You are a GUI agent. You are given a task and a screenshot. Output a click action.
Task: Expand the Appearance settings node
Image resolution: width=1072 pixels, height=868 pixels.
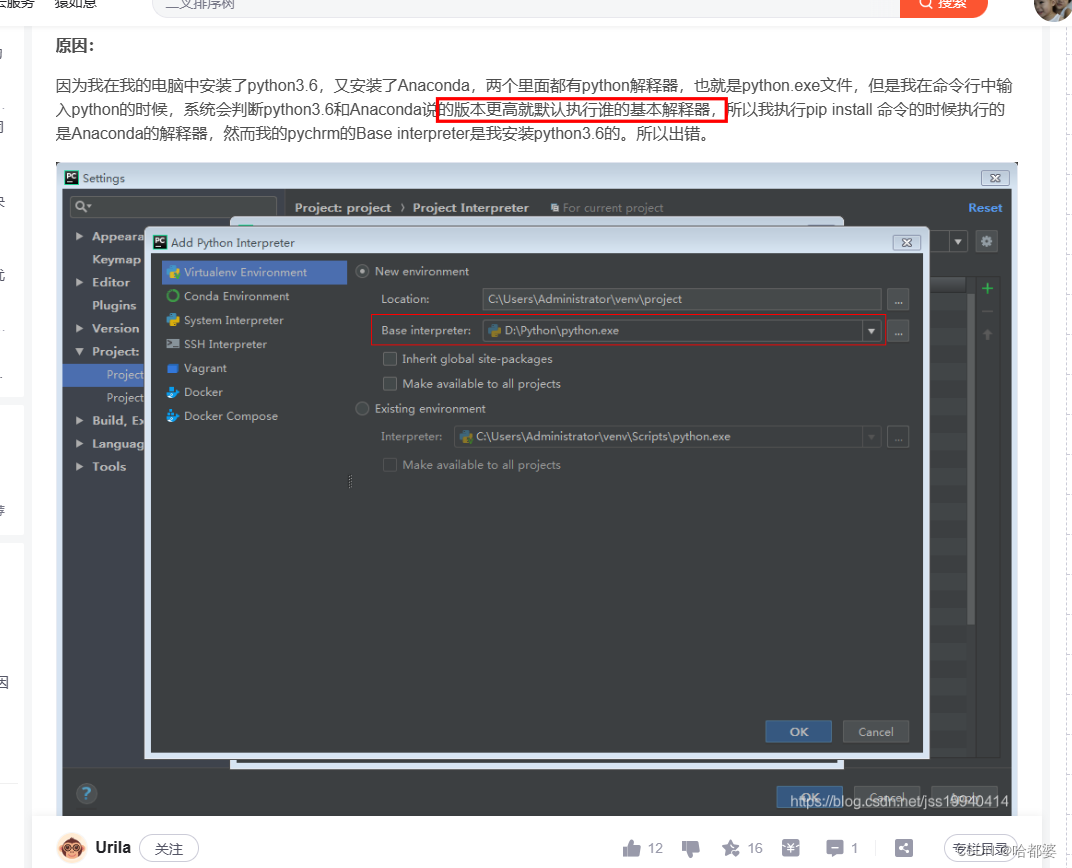point(79,236)
